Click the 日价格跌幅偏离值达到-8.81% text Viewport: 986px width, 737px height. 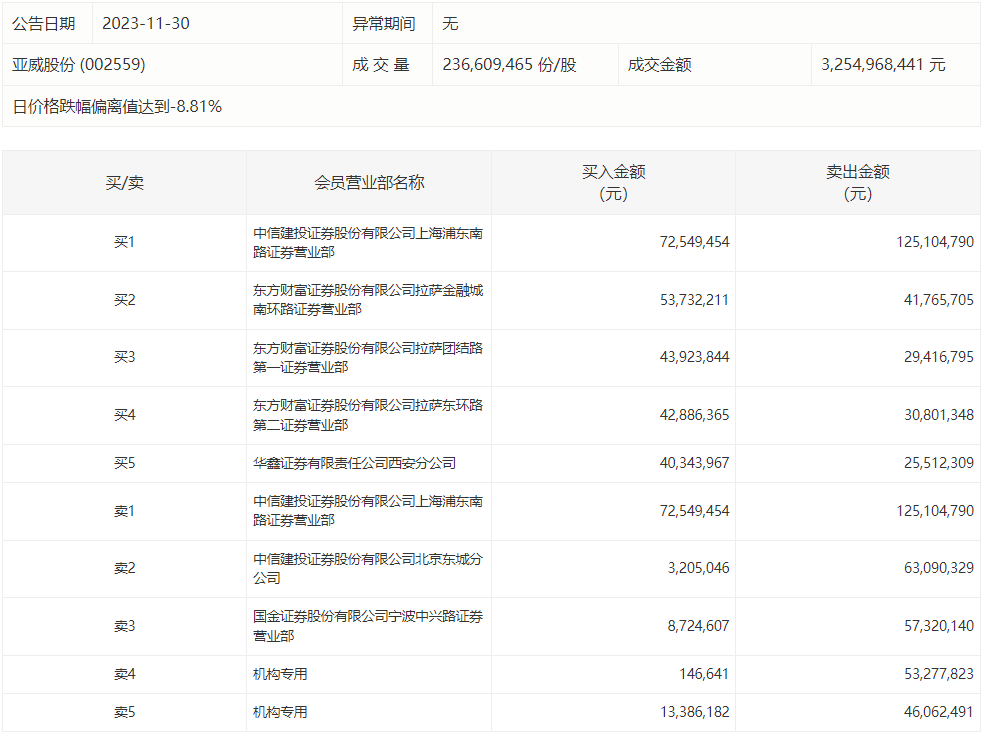point(117,106)
